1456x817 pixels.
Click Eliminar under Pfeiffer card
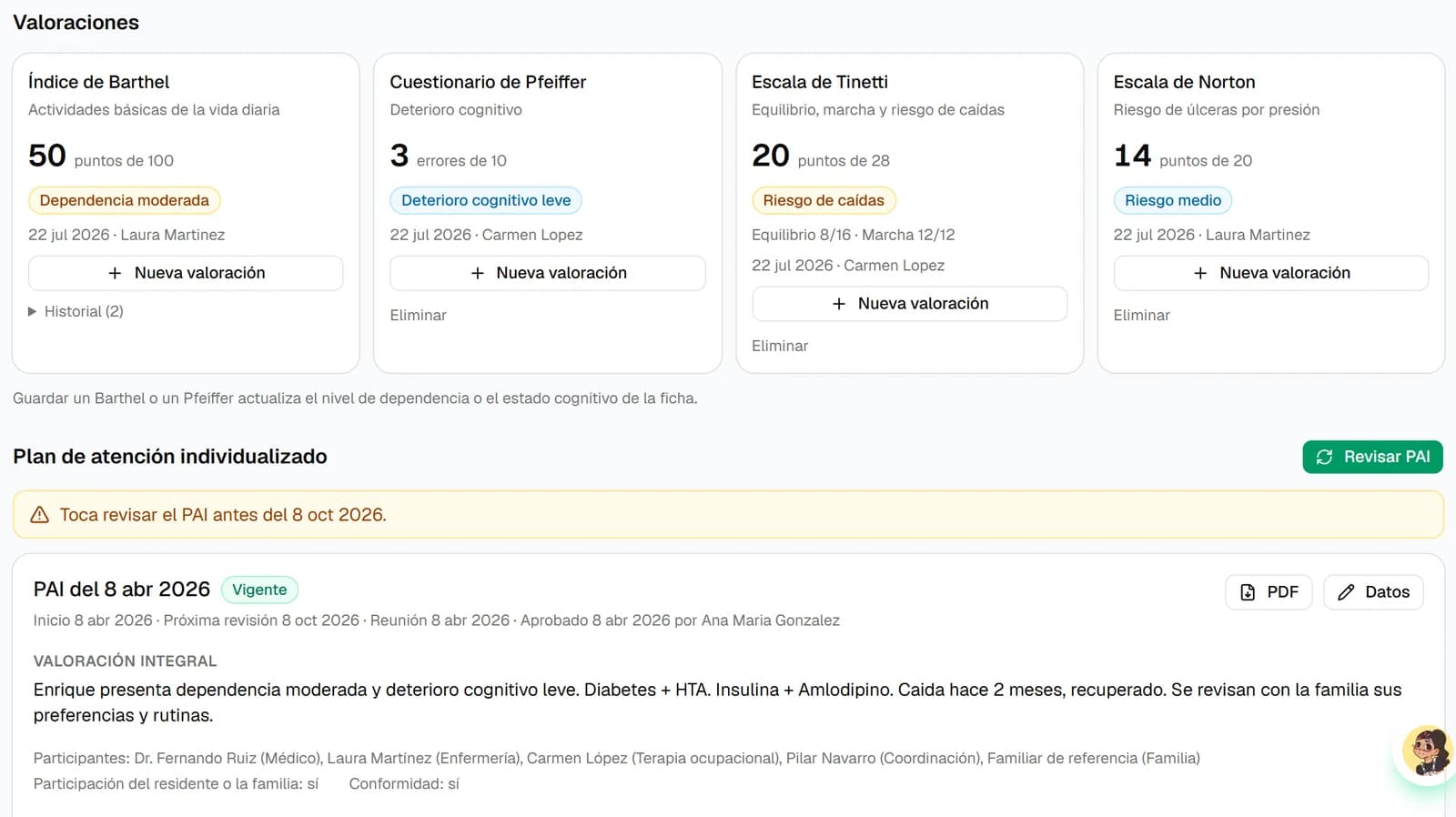[419, 315]
